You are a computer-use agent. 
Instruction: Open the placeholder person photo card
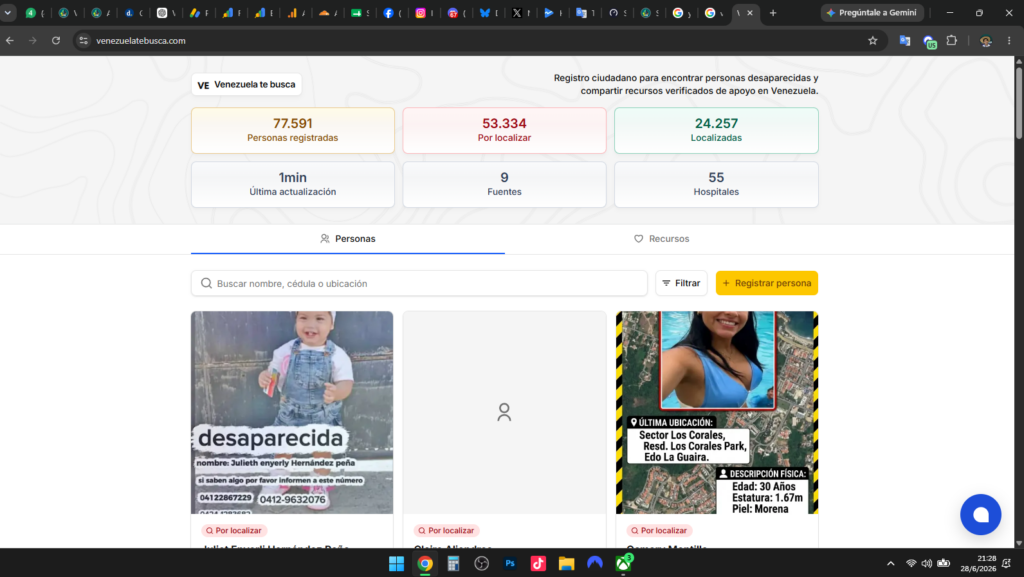[x=504, y=413]
